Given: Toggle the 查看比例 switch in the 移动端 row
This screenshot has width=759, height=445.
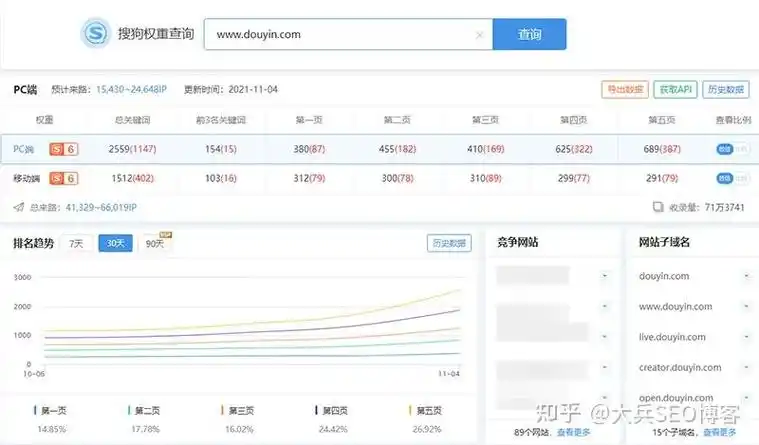Looking at the screenshot, I should [x=732, y=179].
